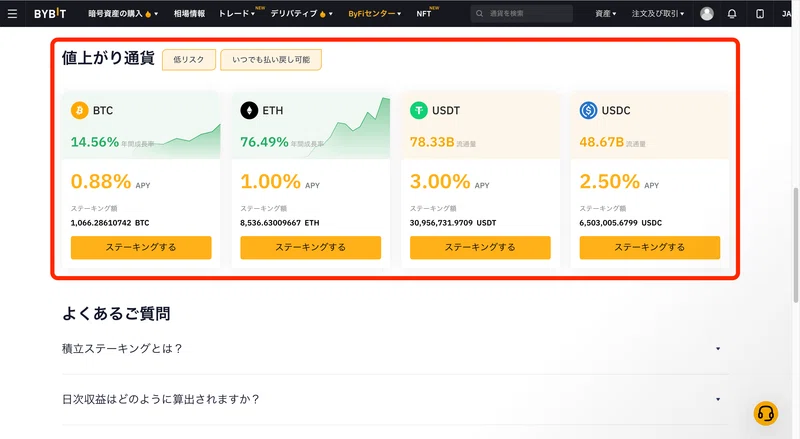Open the 資産 dropdown menu

click(x=606, y=14)
